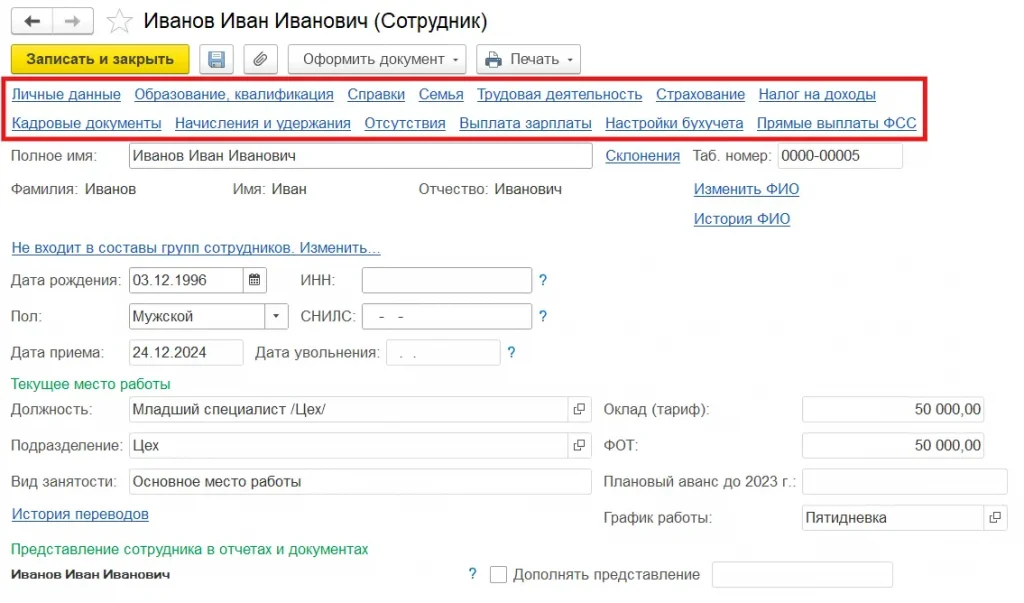Open position field selection icon
The image size is (1024, 603).
(x=579, y=409)
